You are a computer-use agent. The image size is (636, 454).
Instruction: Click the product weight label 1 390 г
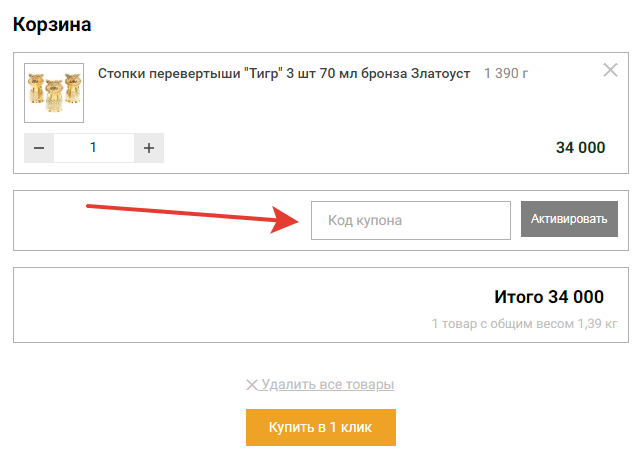pos(506,74)
